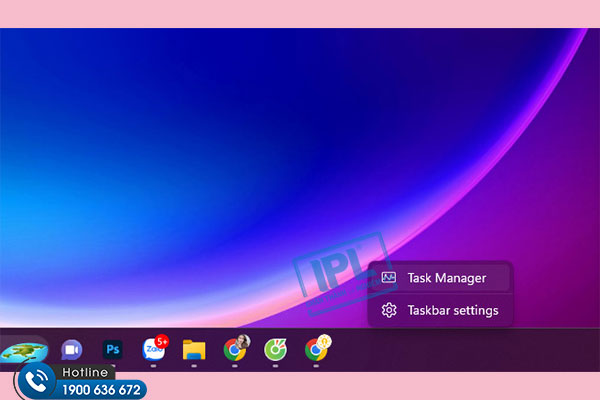600x400 pixels.
Task: Open Task Manager from the context menu
Action: point(439,278)
